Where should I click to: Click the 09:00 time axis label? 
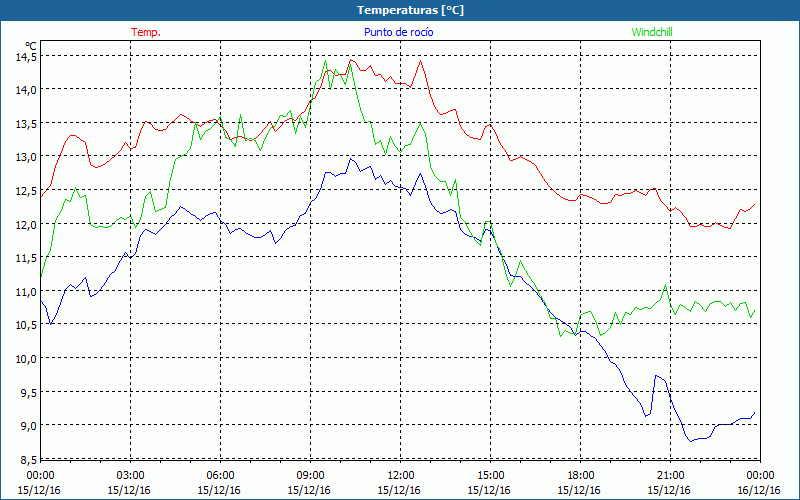311,475
